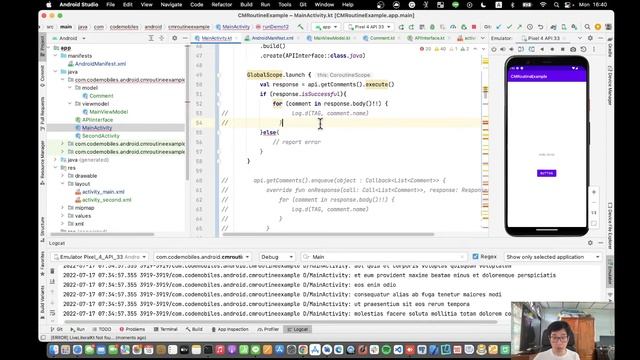Click emulator overview square button
Viewport: 640px width, 360px height.
point(562,49)
